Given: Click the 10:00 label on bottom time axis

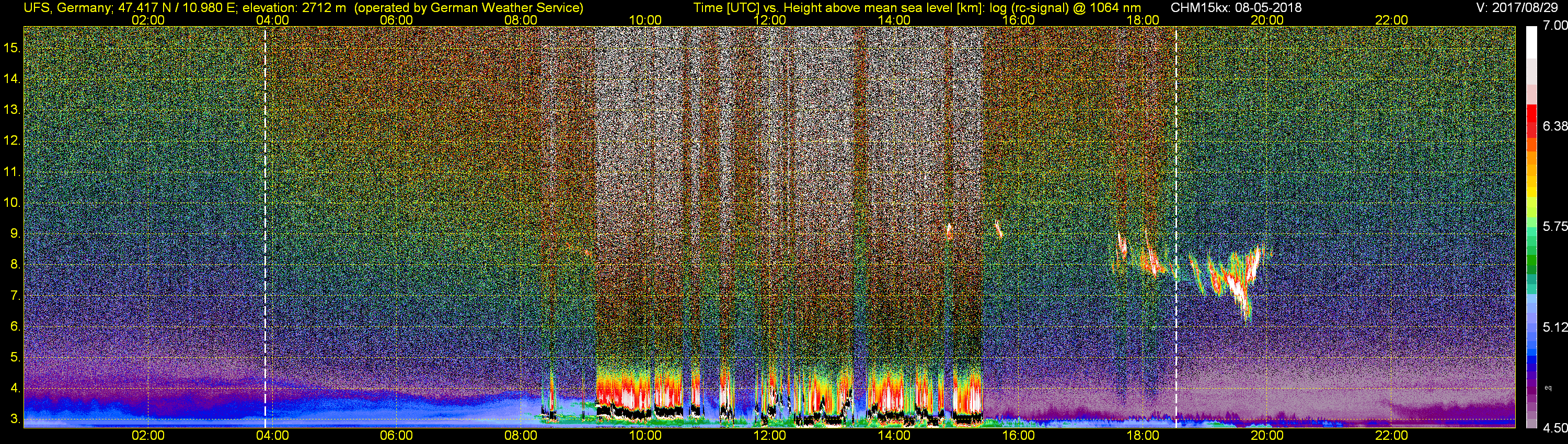Looking at the screenshot, I should pos(645,436).
